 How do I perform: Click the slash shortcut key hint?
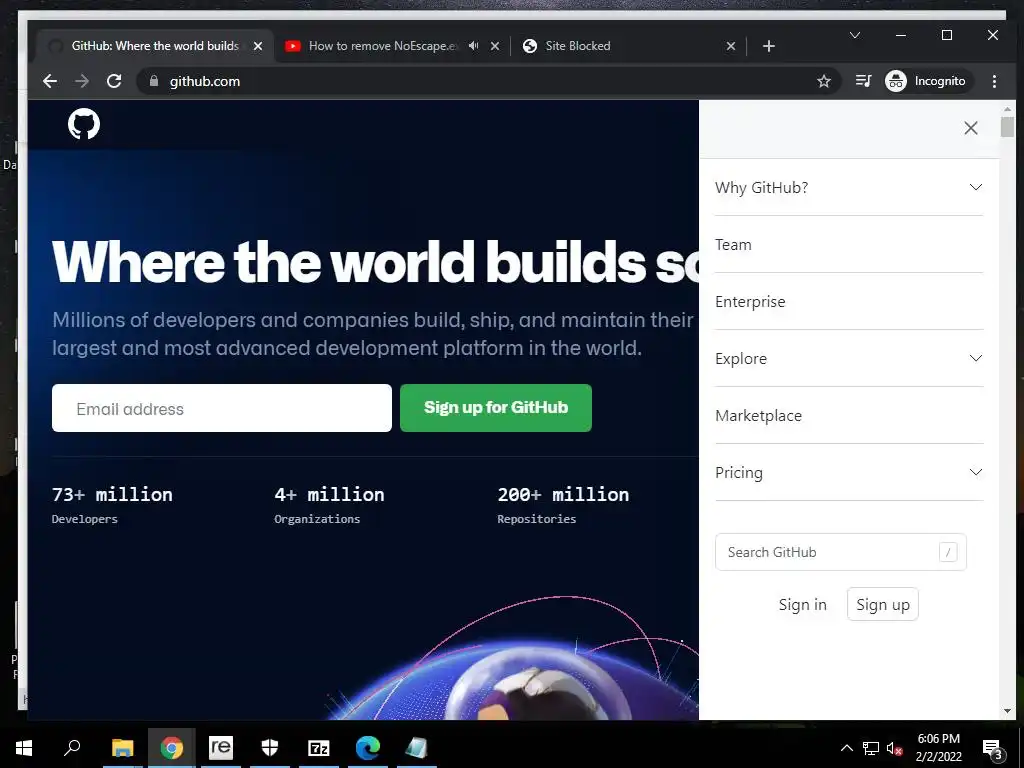[x=948, y=552]
